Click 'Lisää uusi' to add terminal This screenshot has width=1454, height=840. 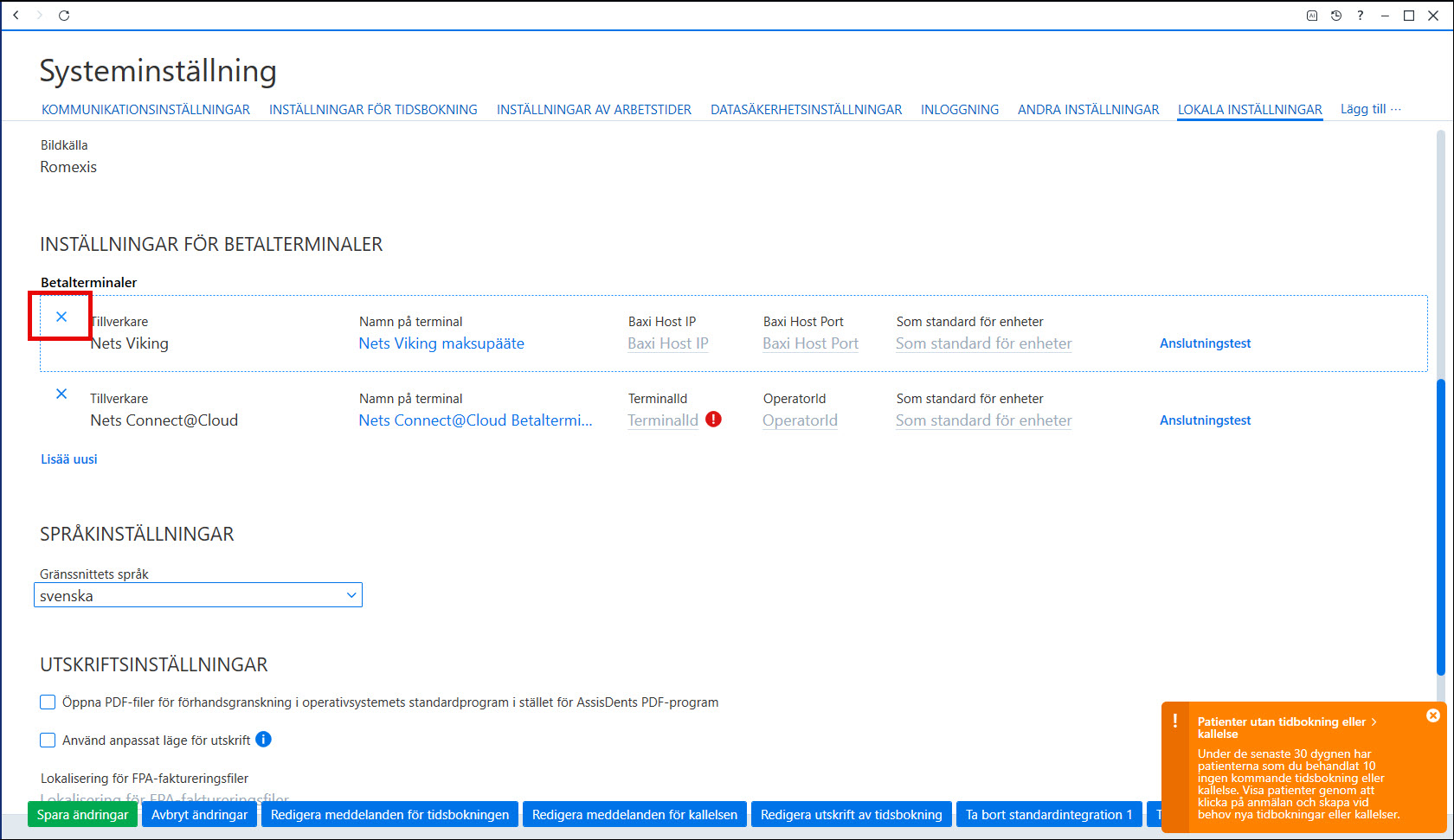(69, 459)
